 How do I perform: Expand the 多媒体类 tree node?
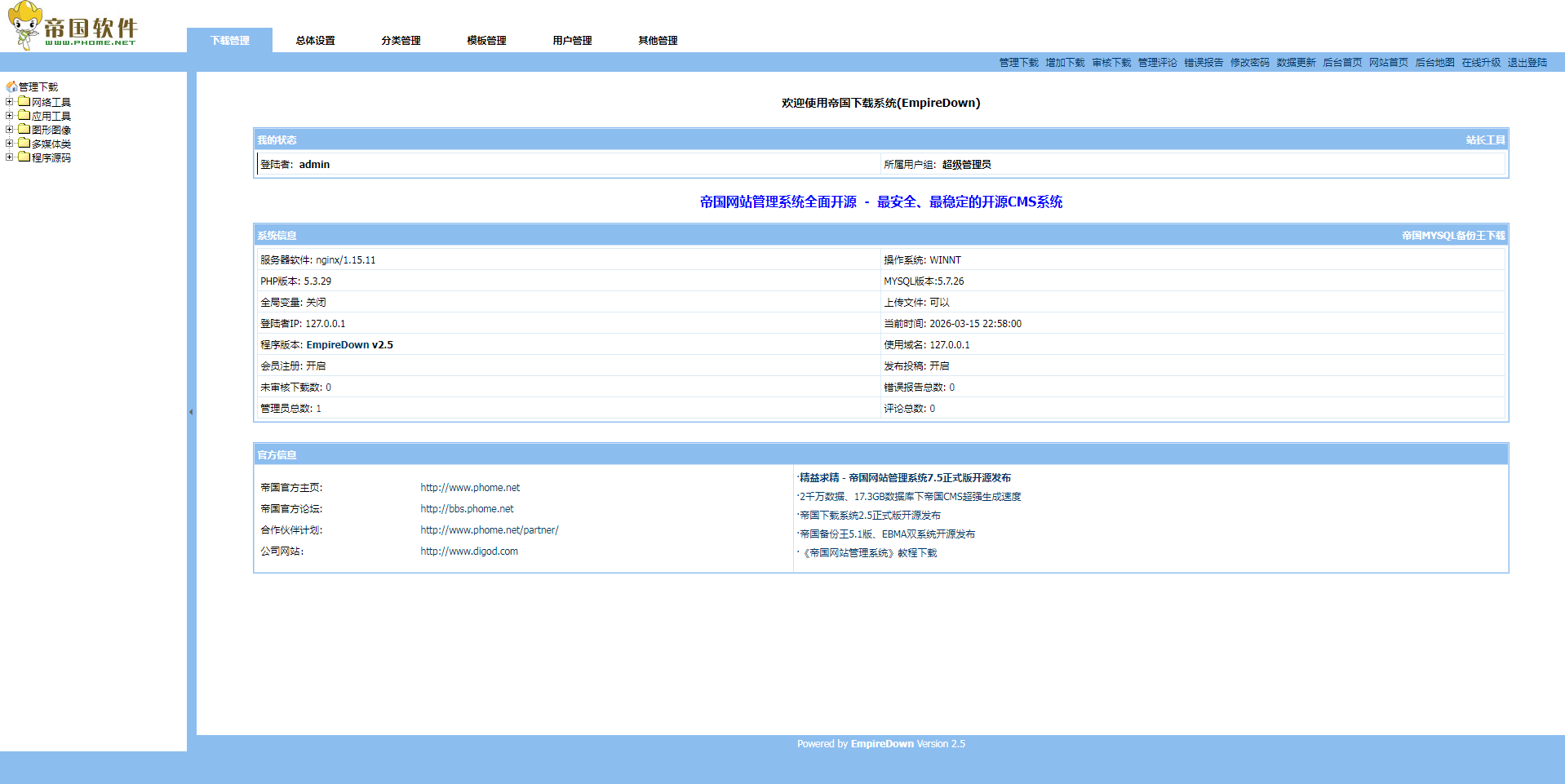click(x=10, y=144)
